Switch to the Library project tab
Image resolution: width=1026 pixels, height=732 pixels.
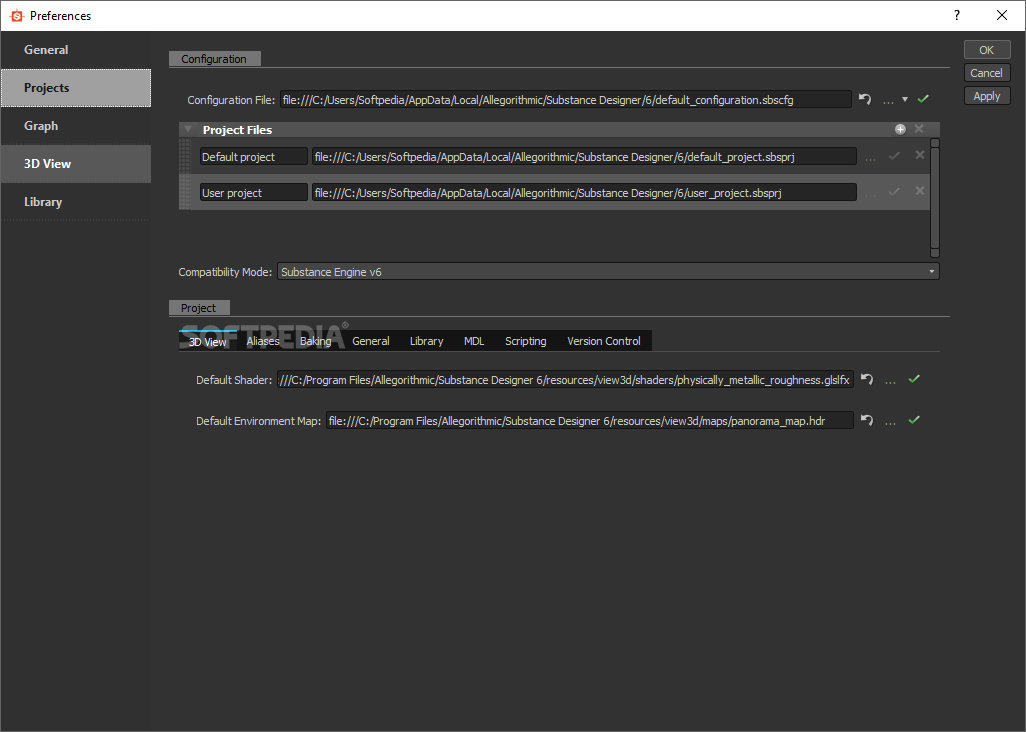tap(427, 341)
